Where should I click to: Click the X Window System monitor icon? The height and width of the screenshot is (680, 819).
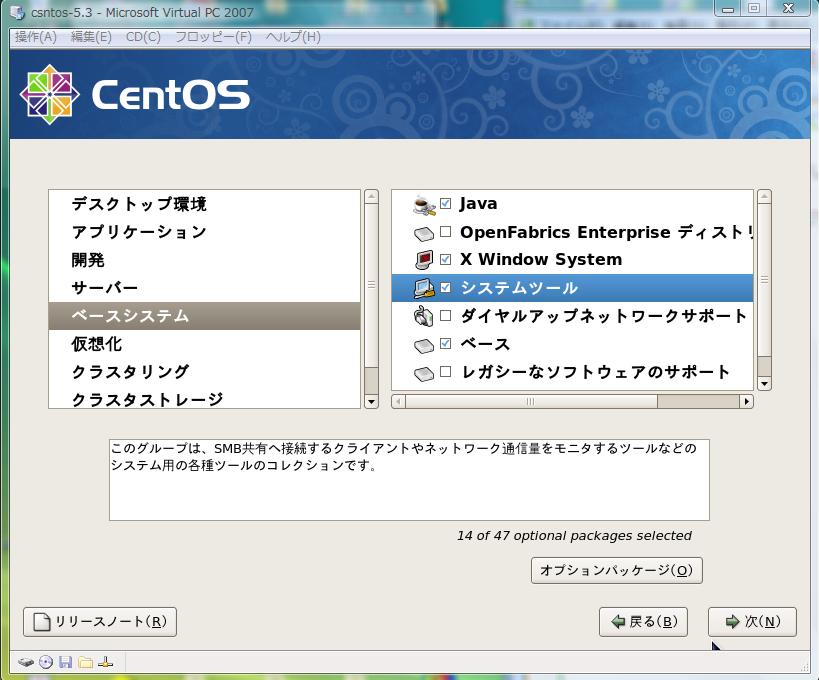coord(425,260)
